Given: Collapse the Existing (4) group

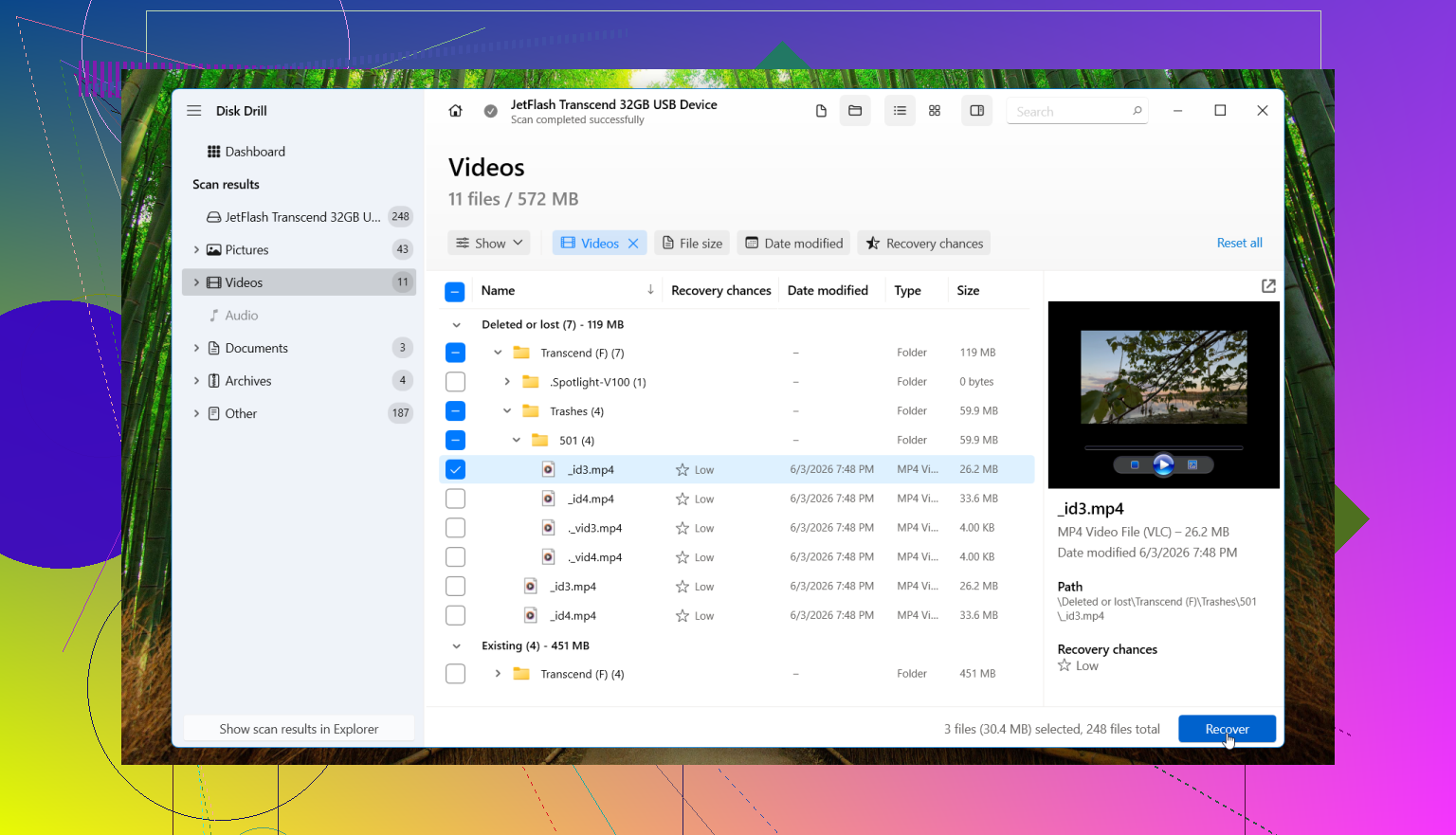Looking at the screenshot, I should click(456, 646).
